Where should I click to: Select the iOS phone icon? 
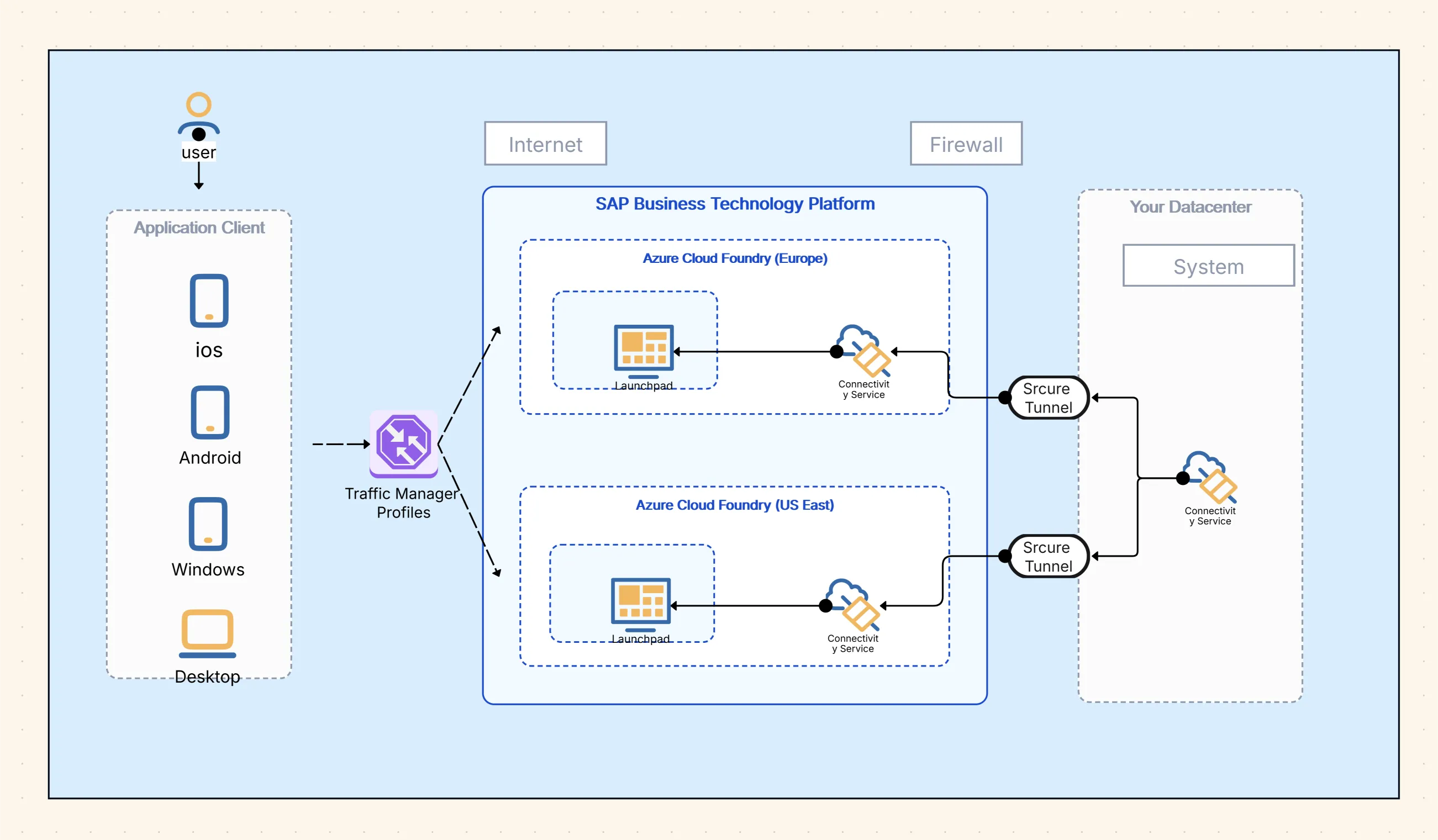pyautogui.click(x=209, y=300)
